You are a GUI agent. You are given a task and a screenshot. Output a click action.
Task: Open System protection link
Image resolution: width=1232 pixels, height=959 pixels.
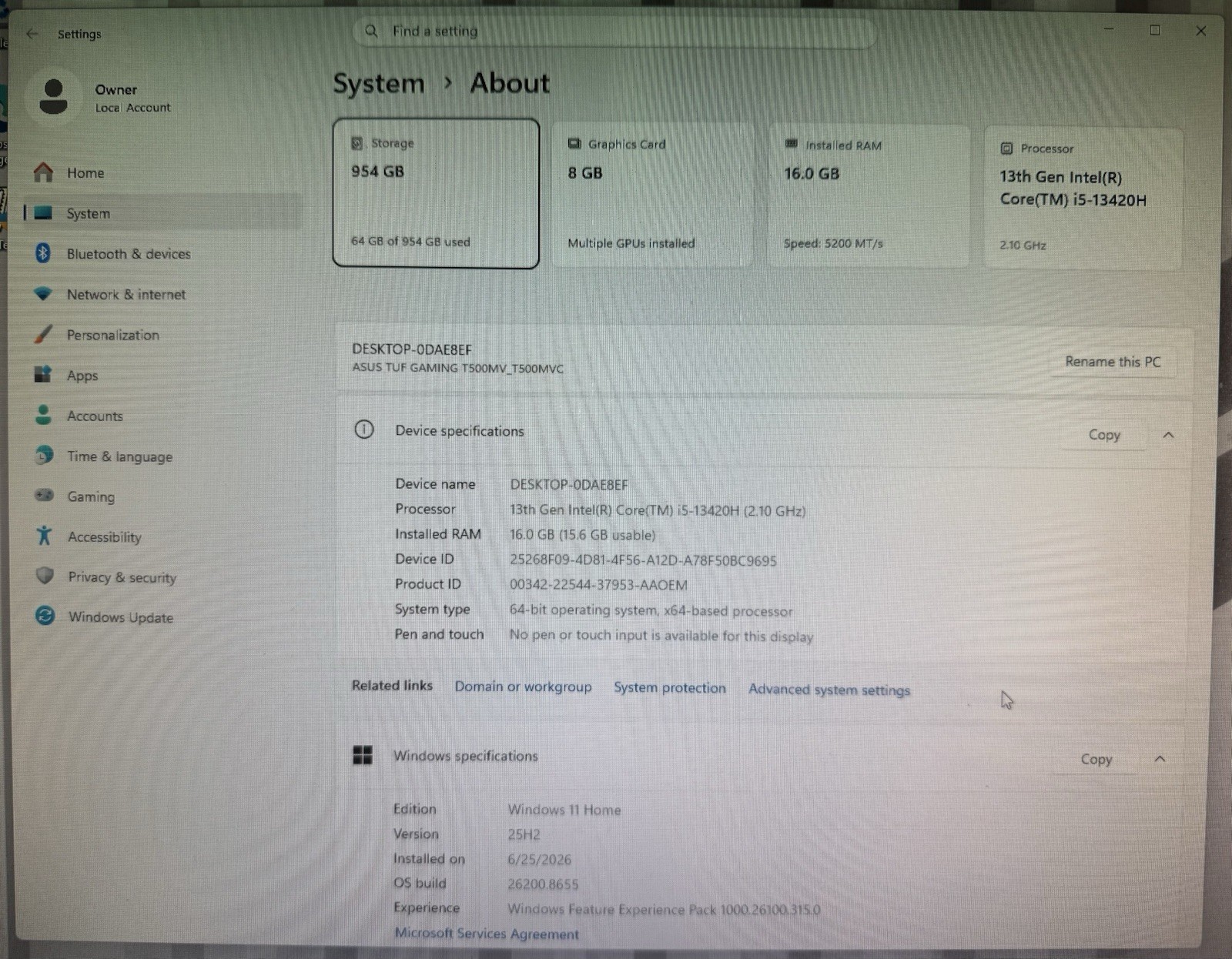click(x=670, y=688)
